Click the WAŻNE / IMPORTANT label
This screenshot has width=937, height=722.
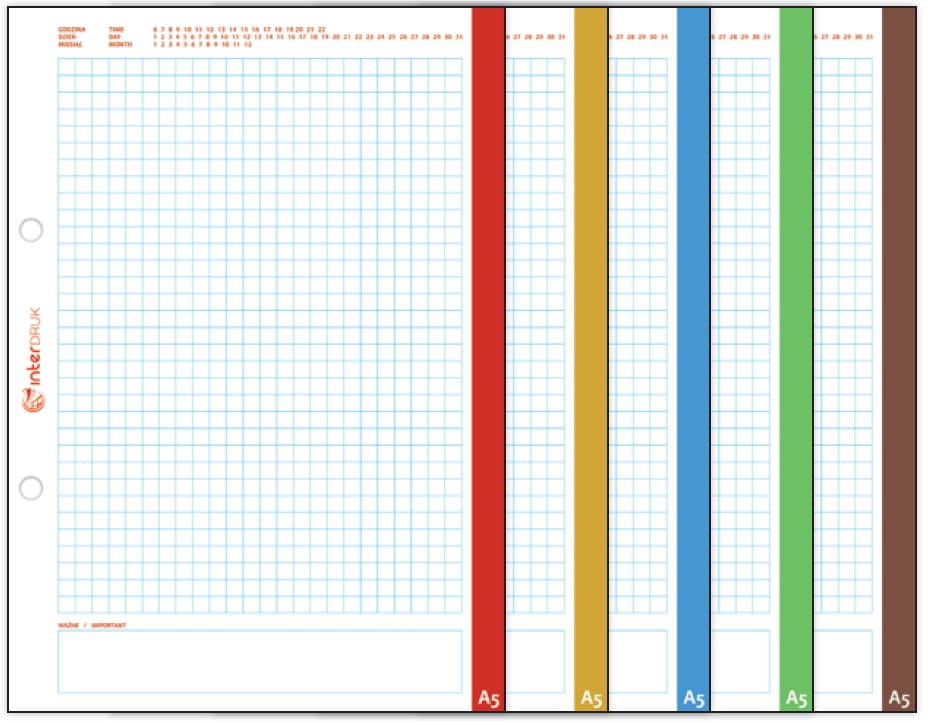click(x=92, y=625)
